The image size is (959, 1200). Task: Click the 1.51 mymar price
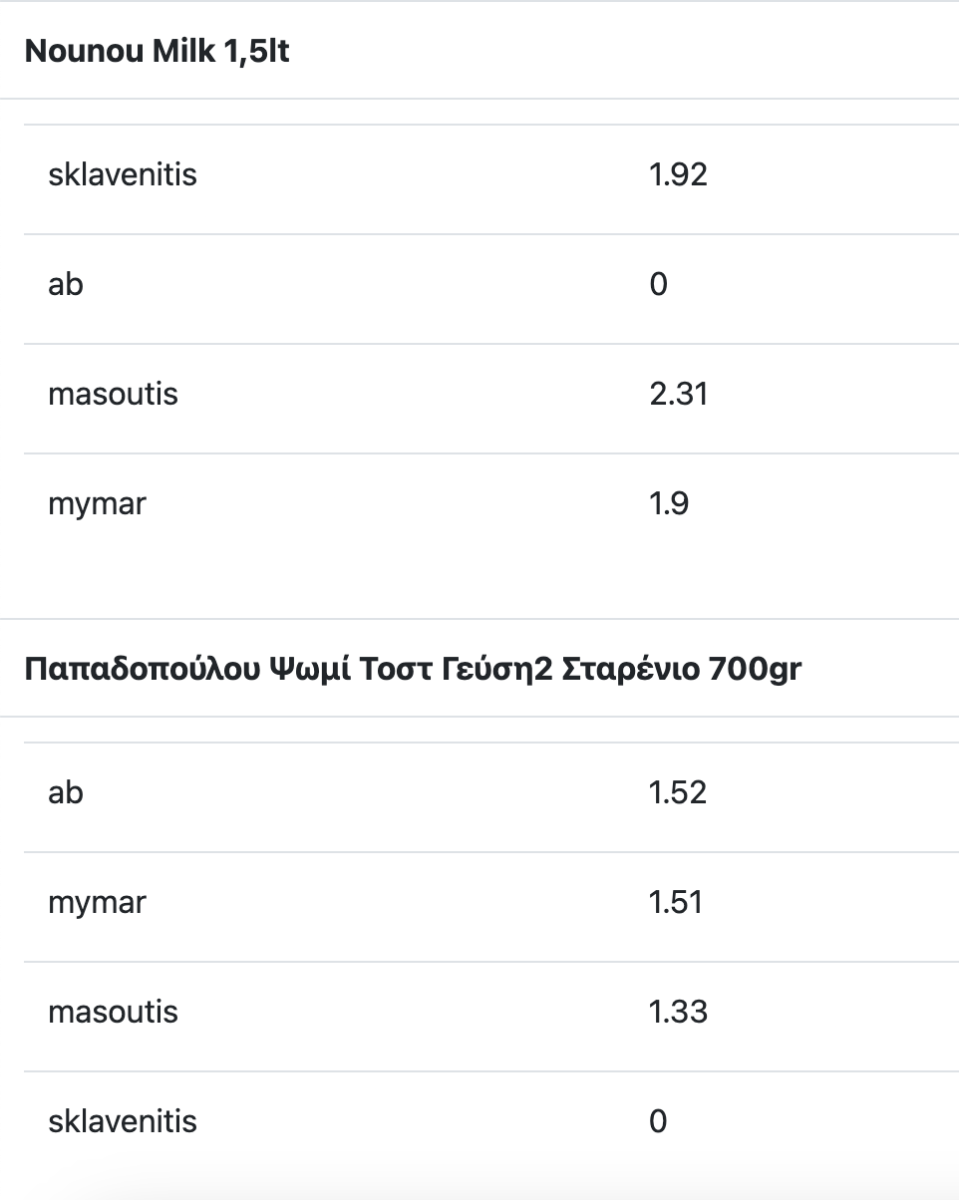tap(676, 903)
